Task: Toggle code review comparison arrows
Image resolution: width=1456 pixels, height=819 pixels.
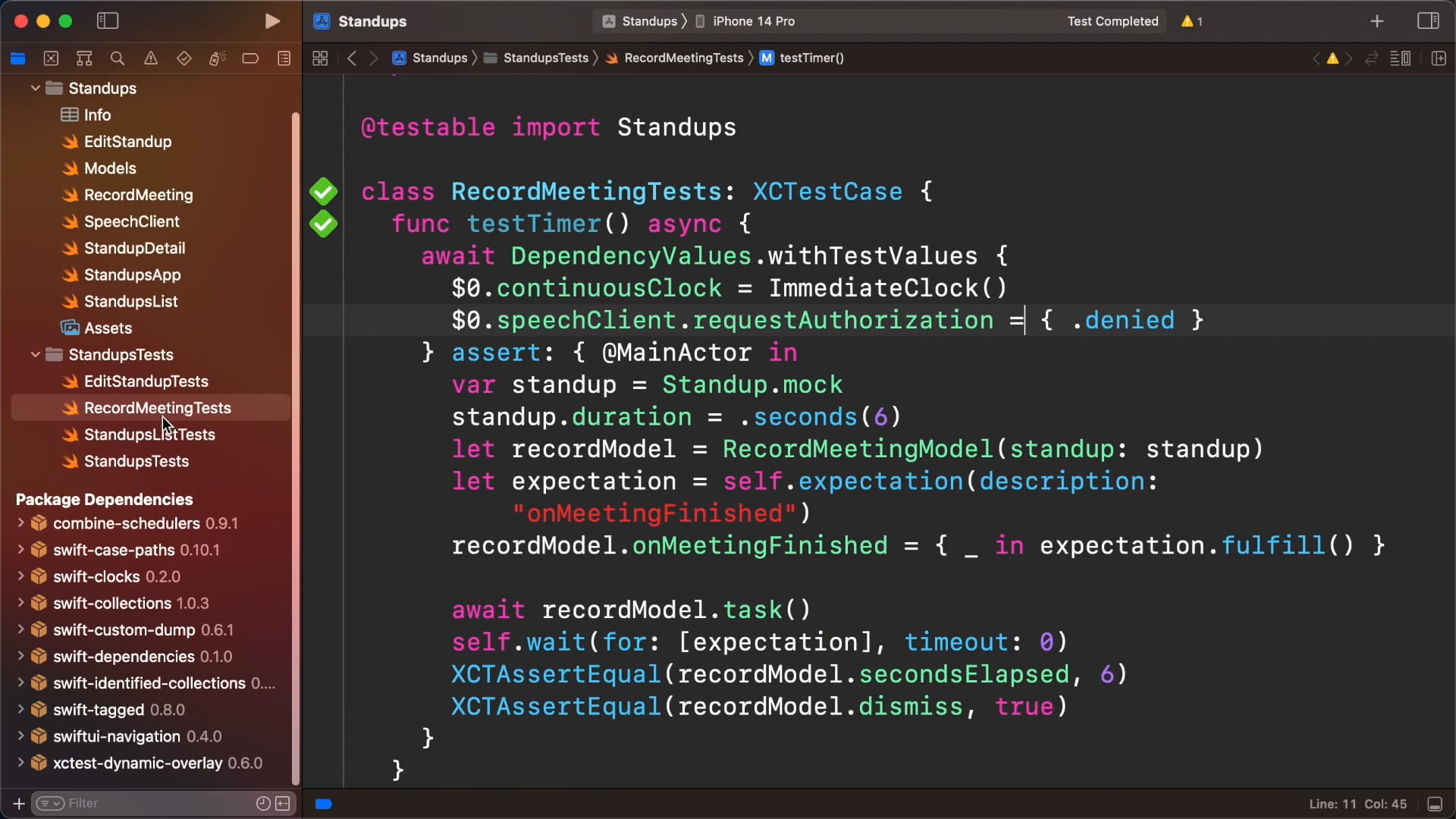Action: pos(1371,58)
